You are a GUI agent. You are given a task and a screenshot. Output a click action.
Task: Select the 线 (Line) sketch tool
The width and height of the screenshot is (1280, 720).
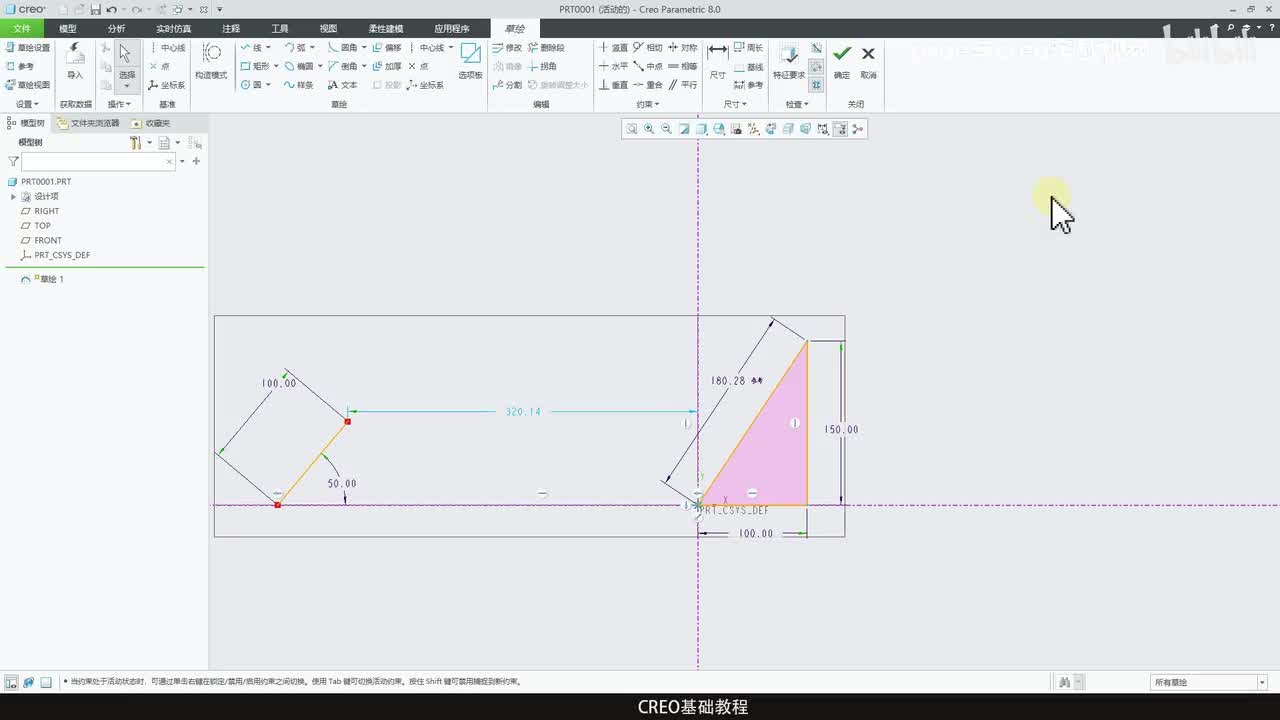point(250,47)
